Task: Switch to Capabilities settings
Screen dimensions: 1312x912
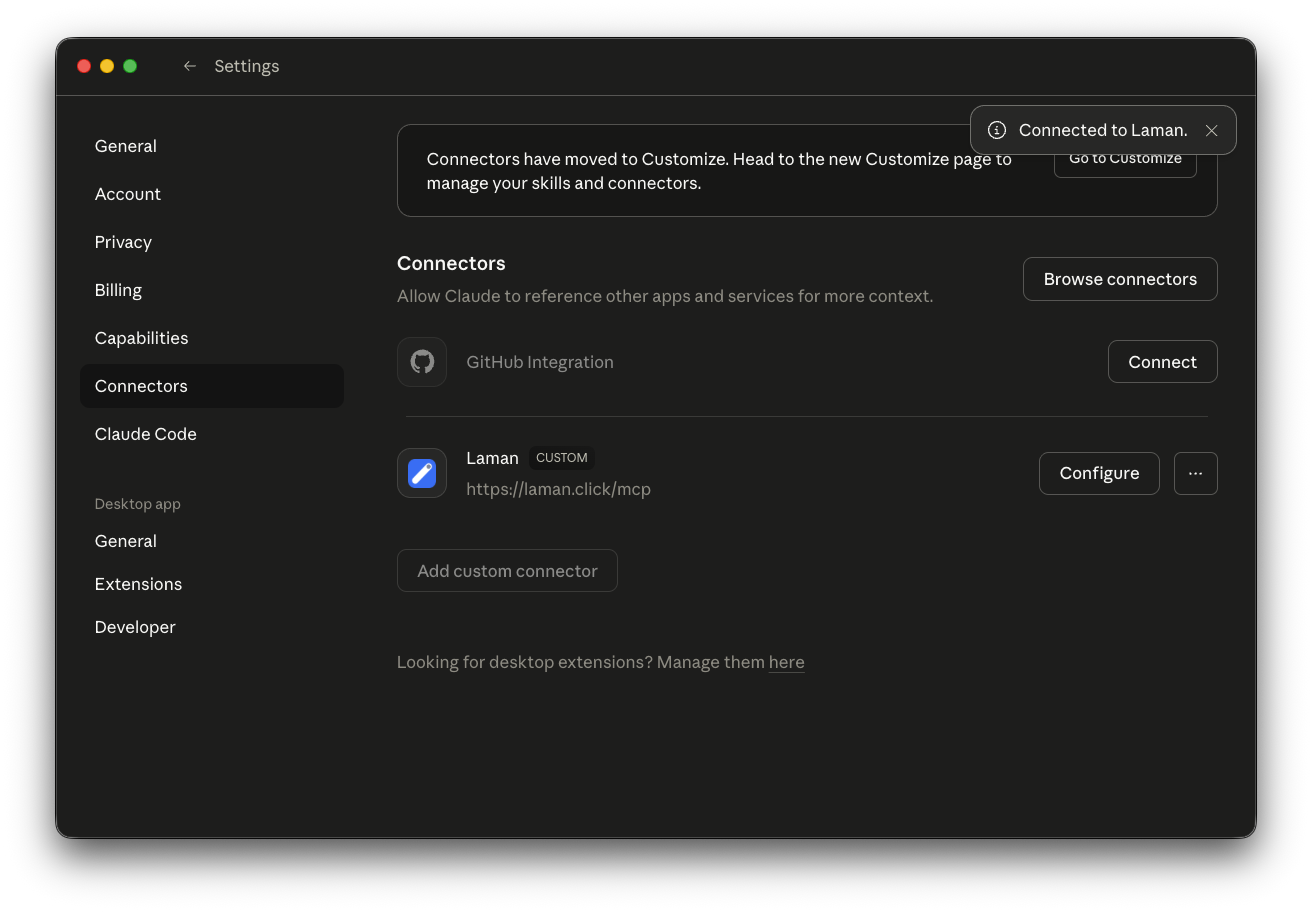Action: 212,338
